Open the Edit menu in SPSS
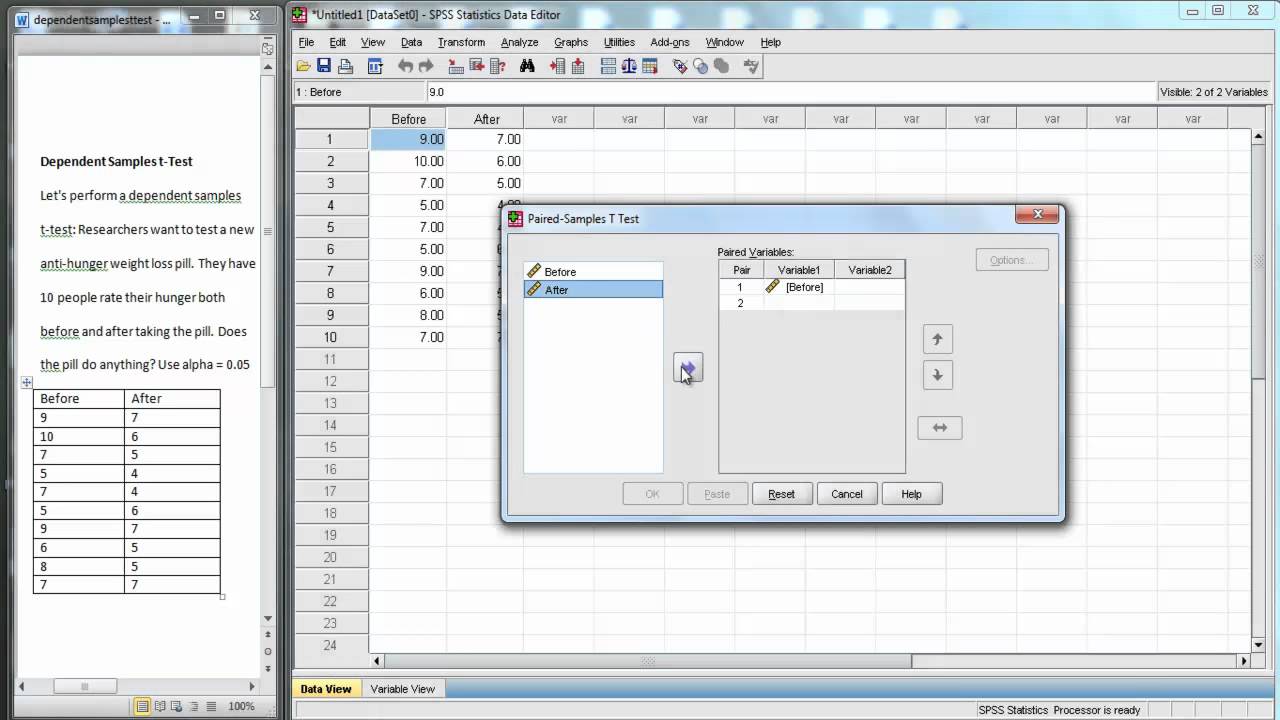The width and height of the screenshot is (1280, 720). tap(338, 42)
